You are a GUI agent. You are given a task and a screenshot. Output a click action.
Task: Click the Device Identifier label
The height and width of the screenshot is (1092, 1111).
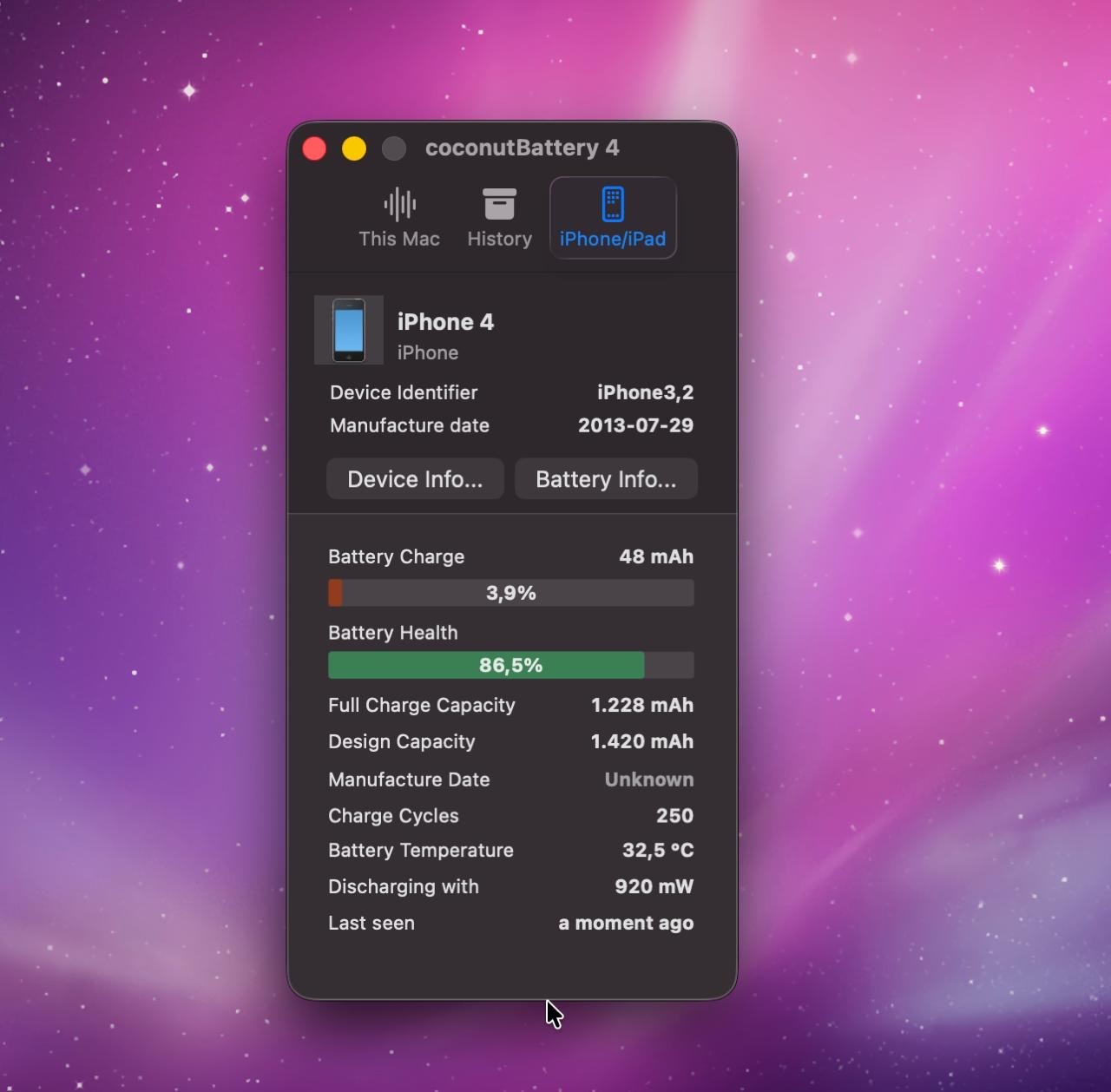(x=404, y=392)
